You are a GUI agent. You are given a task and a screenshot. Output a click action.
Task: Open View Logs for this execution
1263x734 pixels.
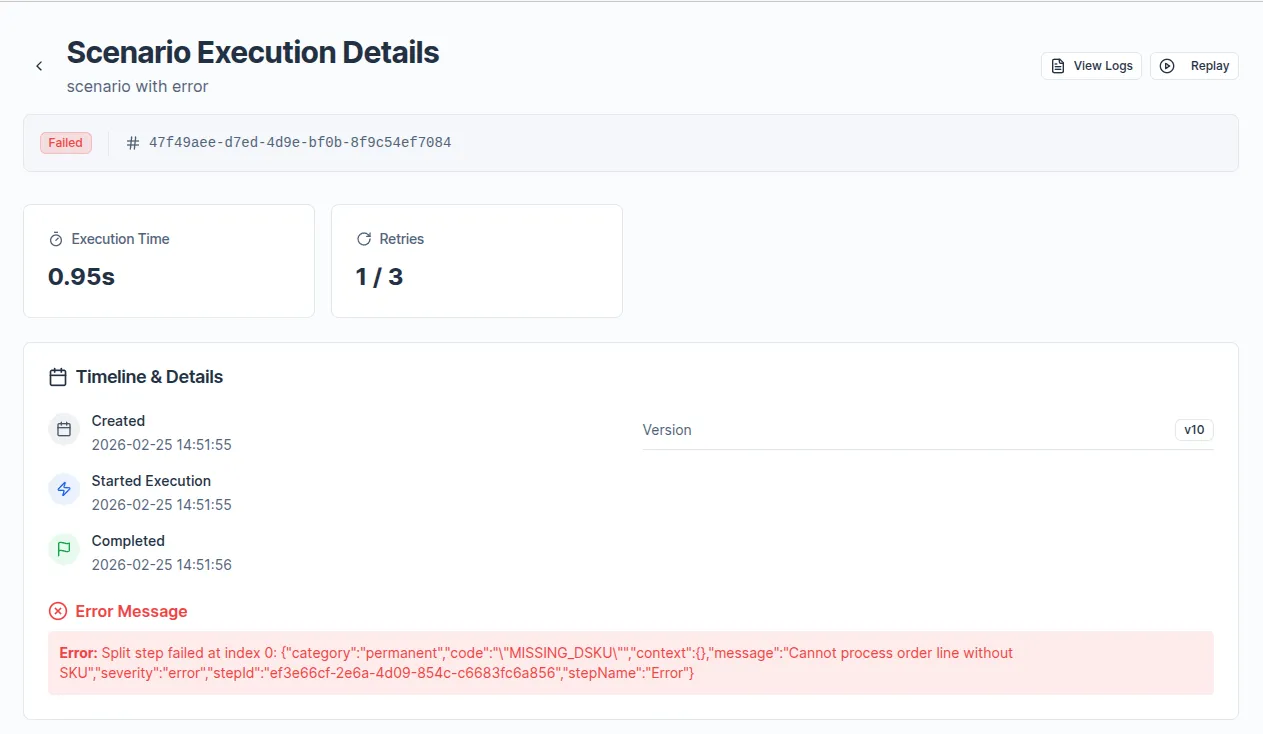[x=1091, y=66]
